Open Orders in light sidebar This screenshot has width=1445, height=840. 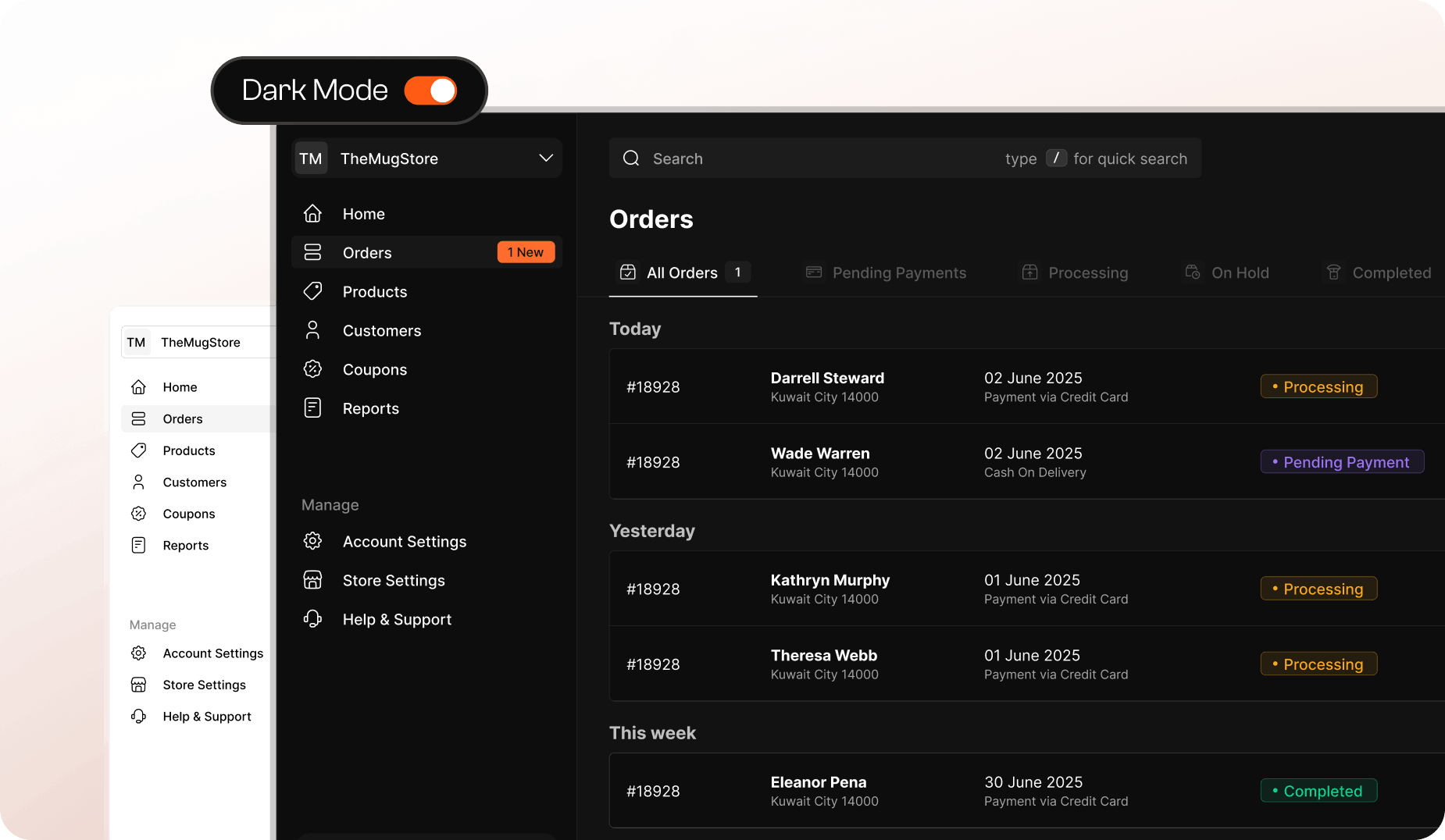point(198,418)
